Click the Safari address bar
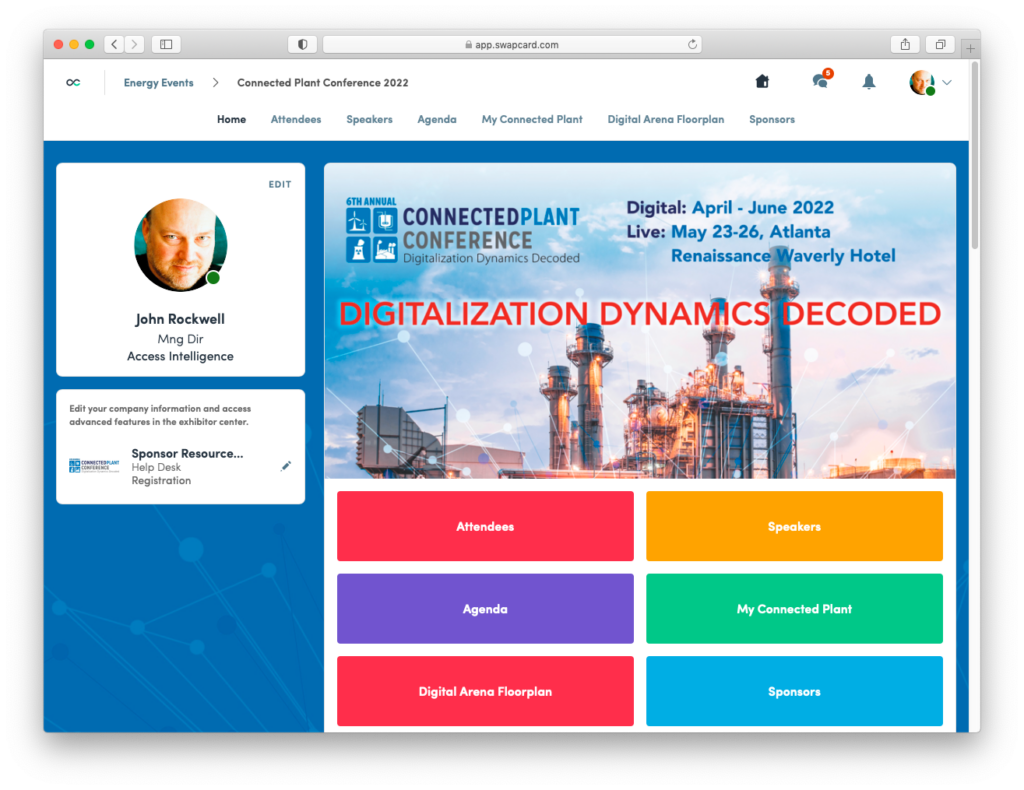 pyautogui.click(x=510, y=44)
